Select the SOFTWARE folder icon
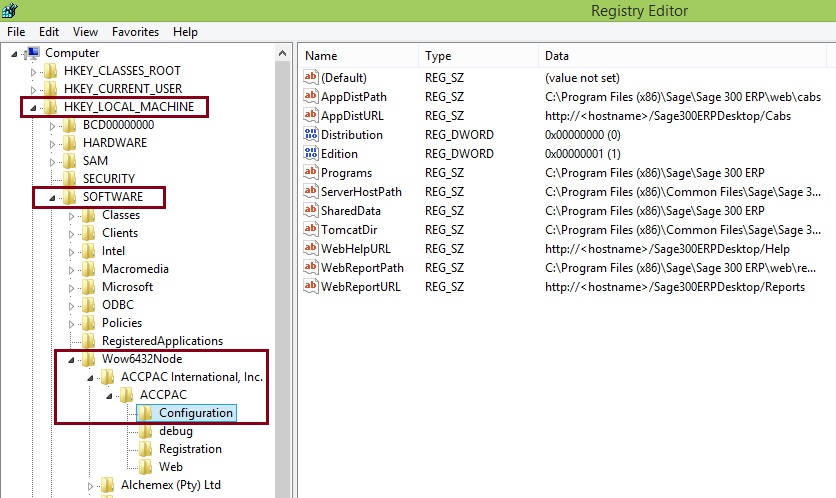This screenshot has height=498, width=836. 69,197
